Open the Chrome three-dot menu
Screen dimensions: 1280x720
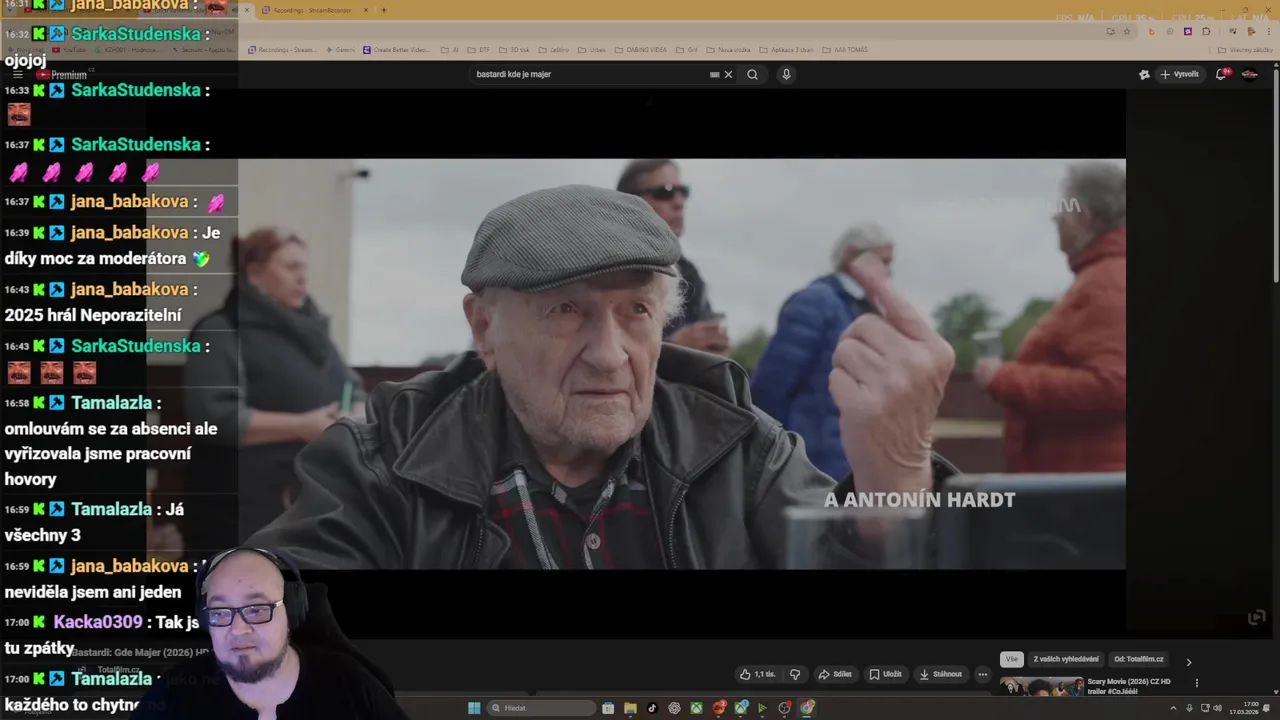1267,31
